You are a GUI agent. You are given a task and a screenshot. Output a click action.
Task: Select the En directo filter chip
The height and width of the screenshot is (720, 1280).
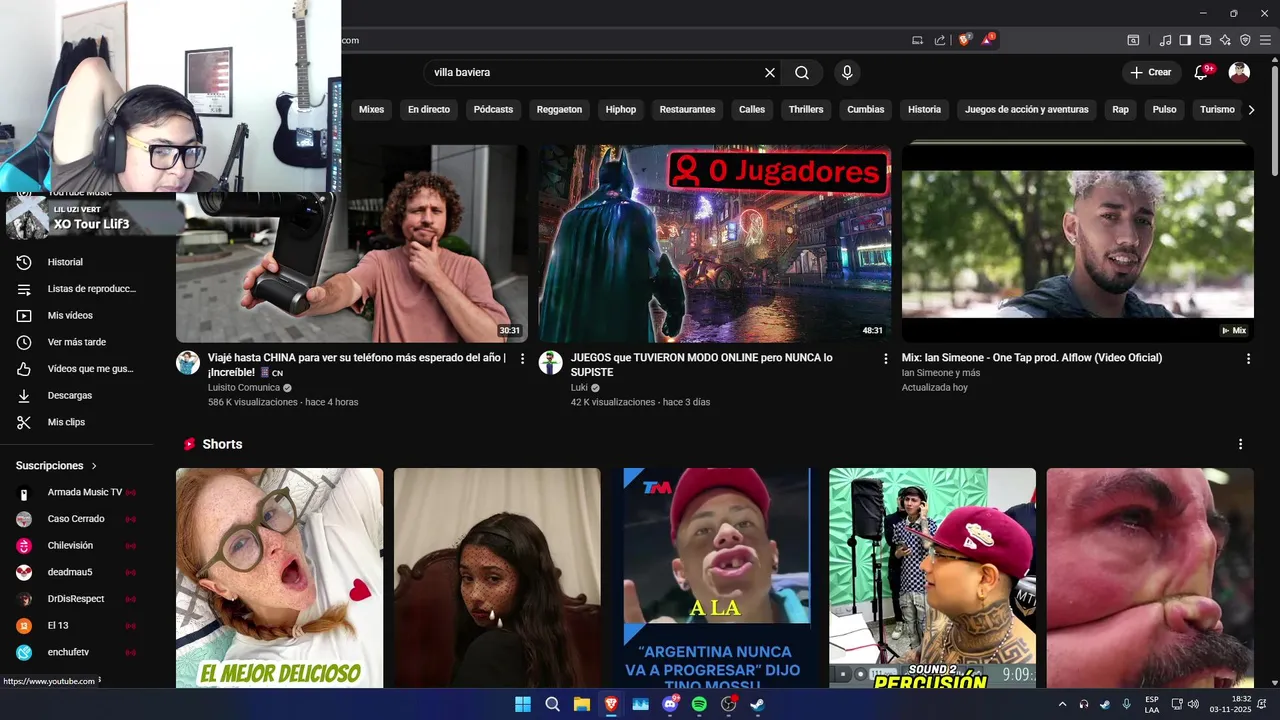pyautogui.click(x=429, y=109)
